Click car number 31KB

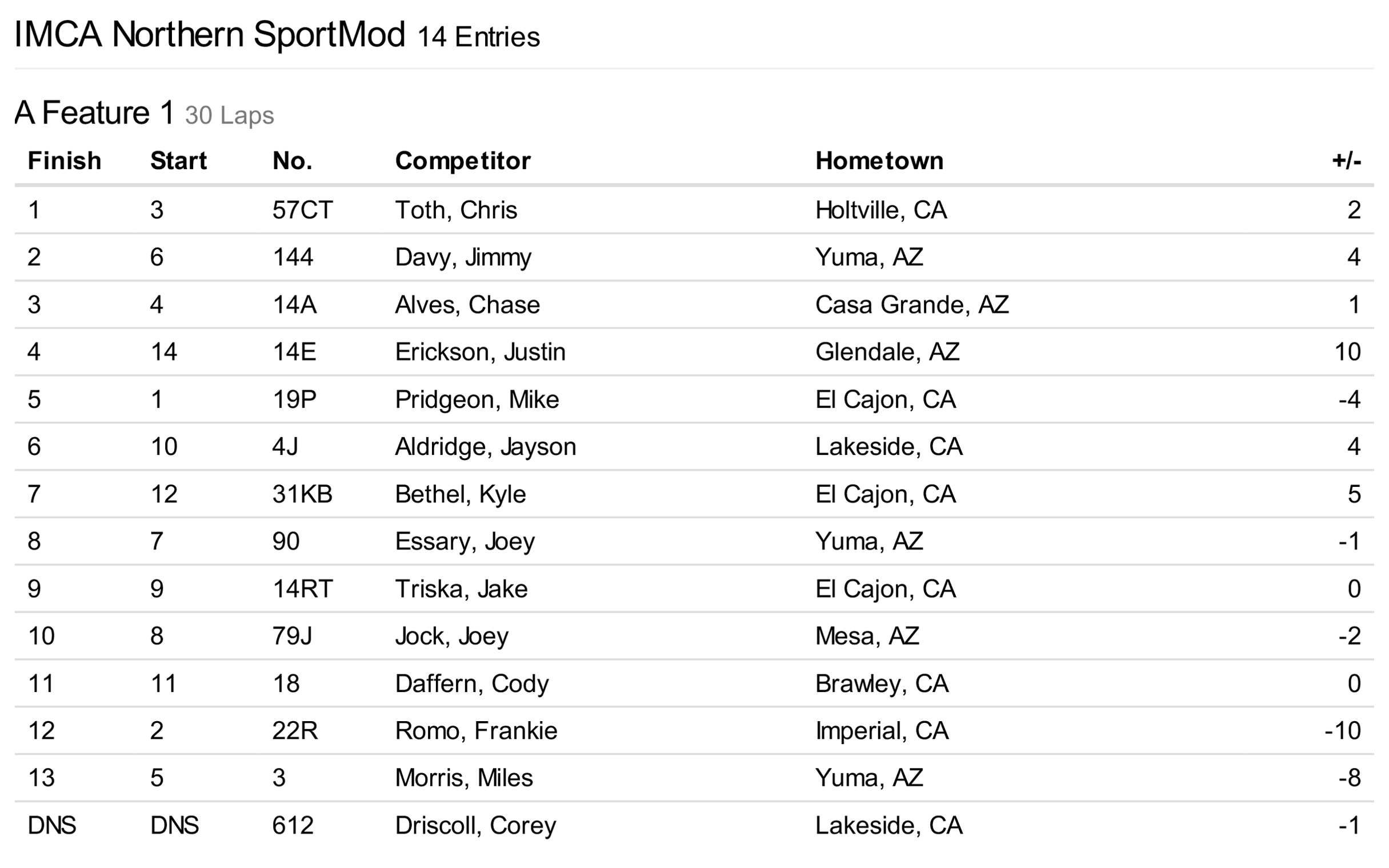click(x=302, y=494)
